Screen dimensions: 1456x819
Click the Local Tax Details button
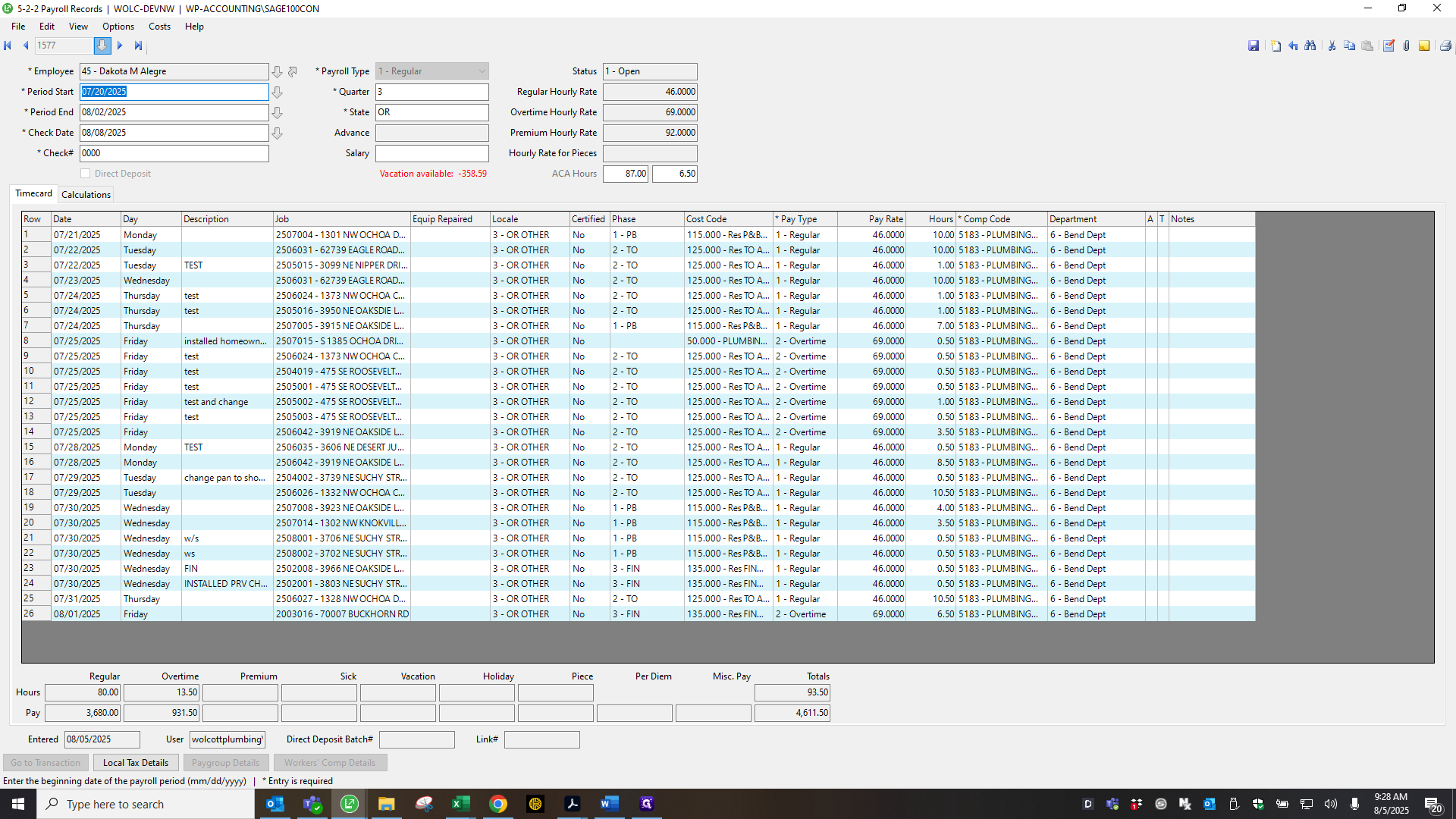pyautogui.click(x=136, y=763)
